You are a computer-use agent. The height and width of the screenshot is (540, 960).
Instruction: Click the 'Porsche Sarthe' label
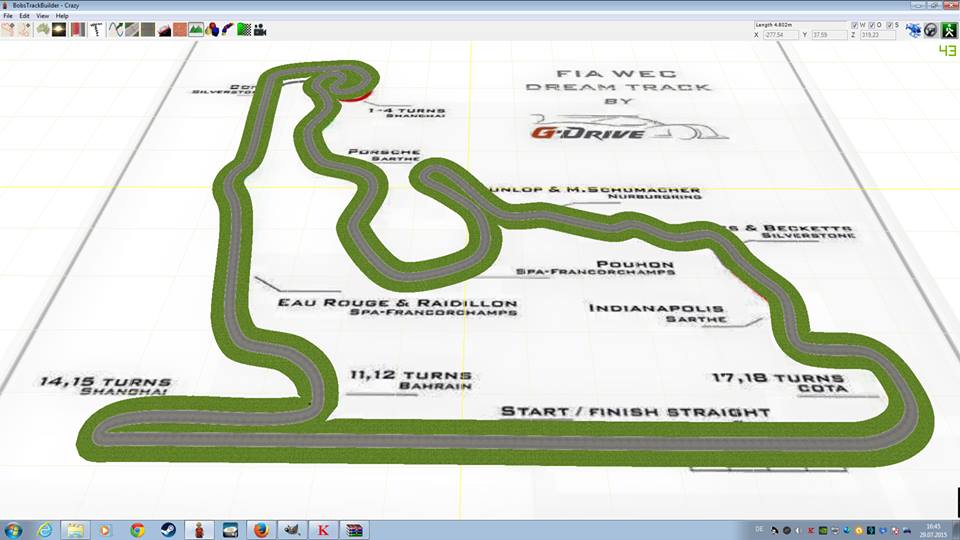(x=384, y=154)
